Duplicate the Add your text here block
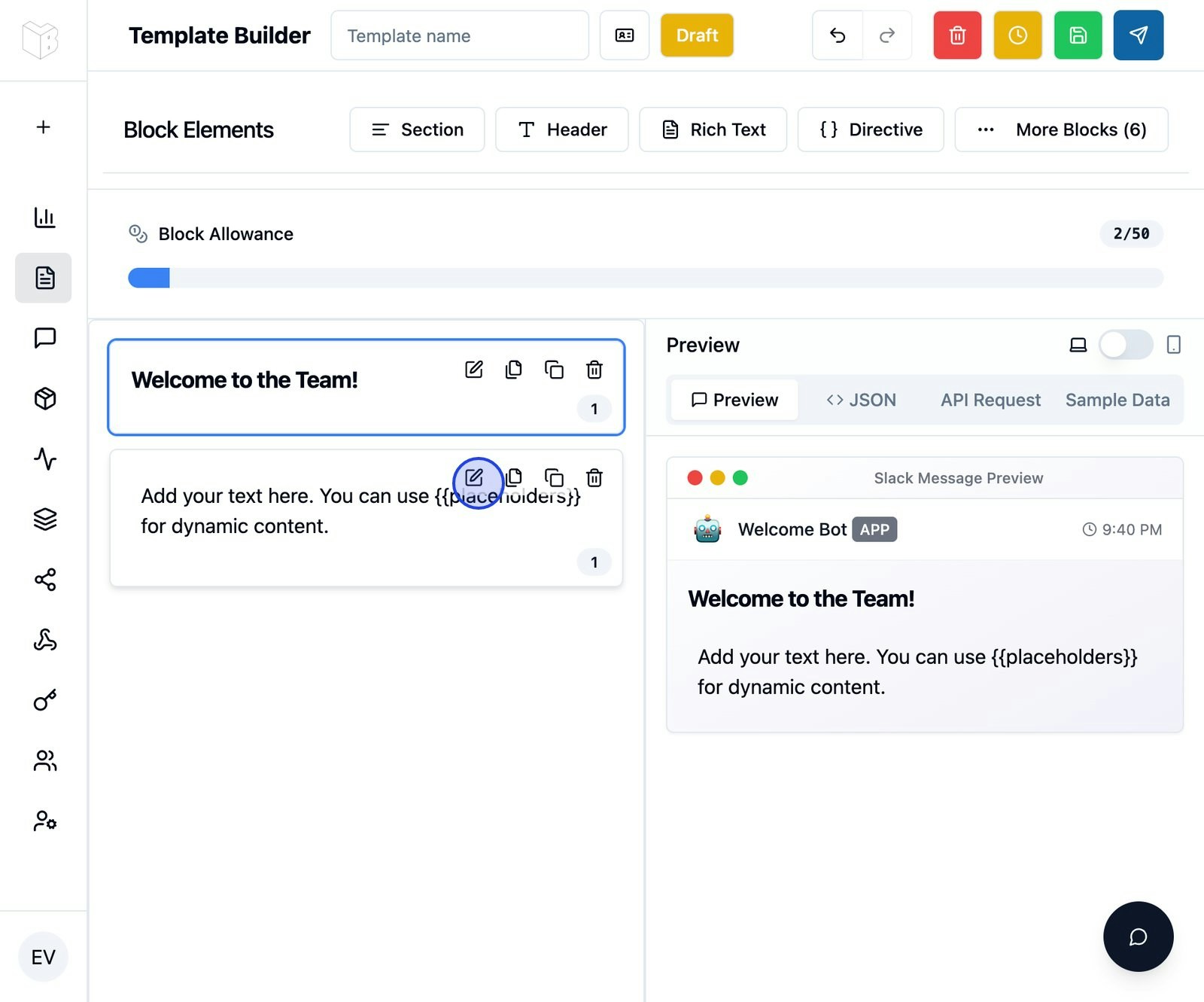This screenshot has width=1204, height=1002. click(555, 477)
